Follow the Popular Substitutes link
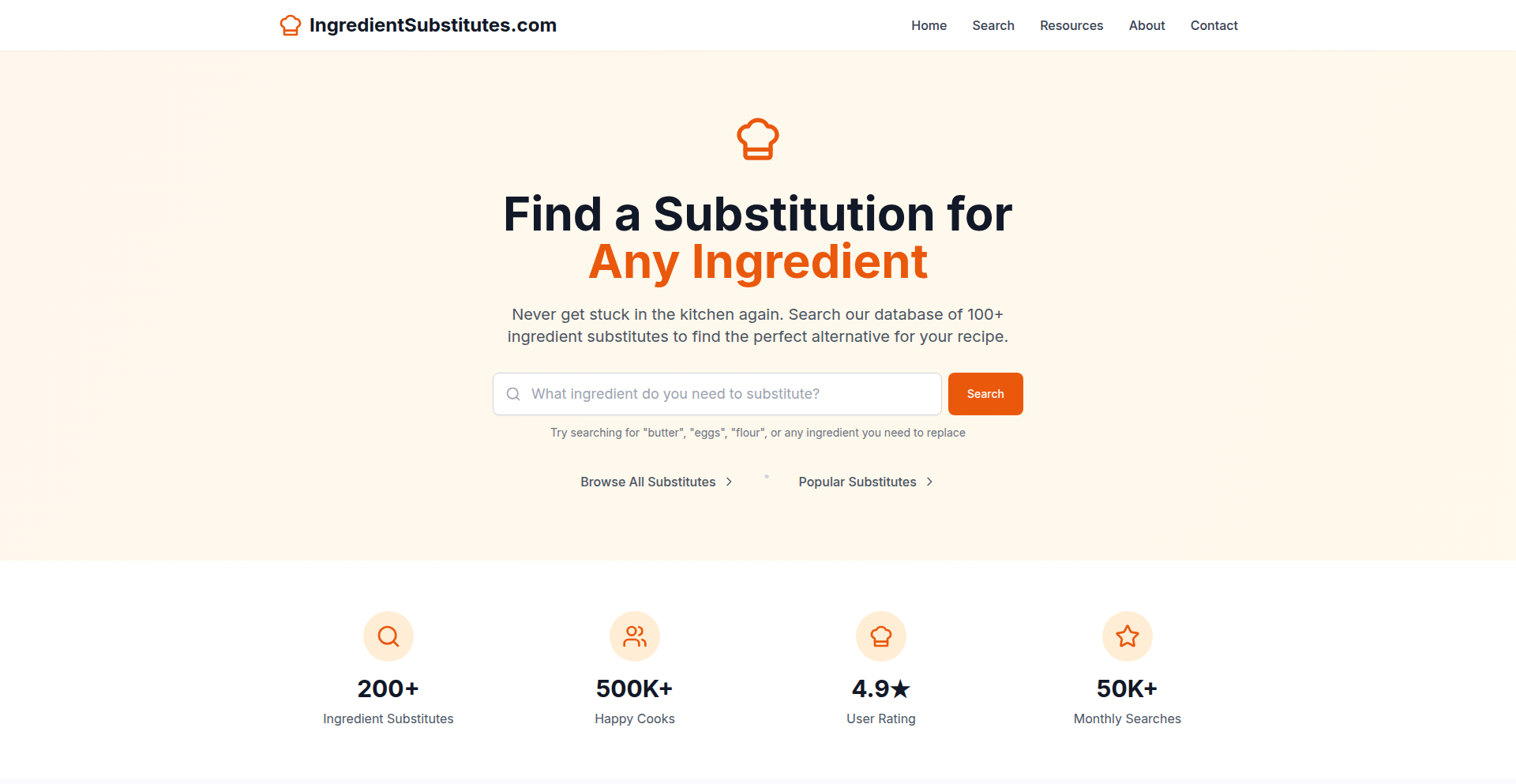Viewport: 1516px width, 784px height. pyautogui.click(x=857, y=482)
